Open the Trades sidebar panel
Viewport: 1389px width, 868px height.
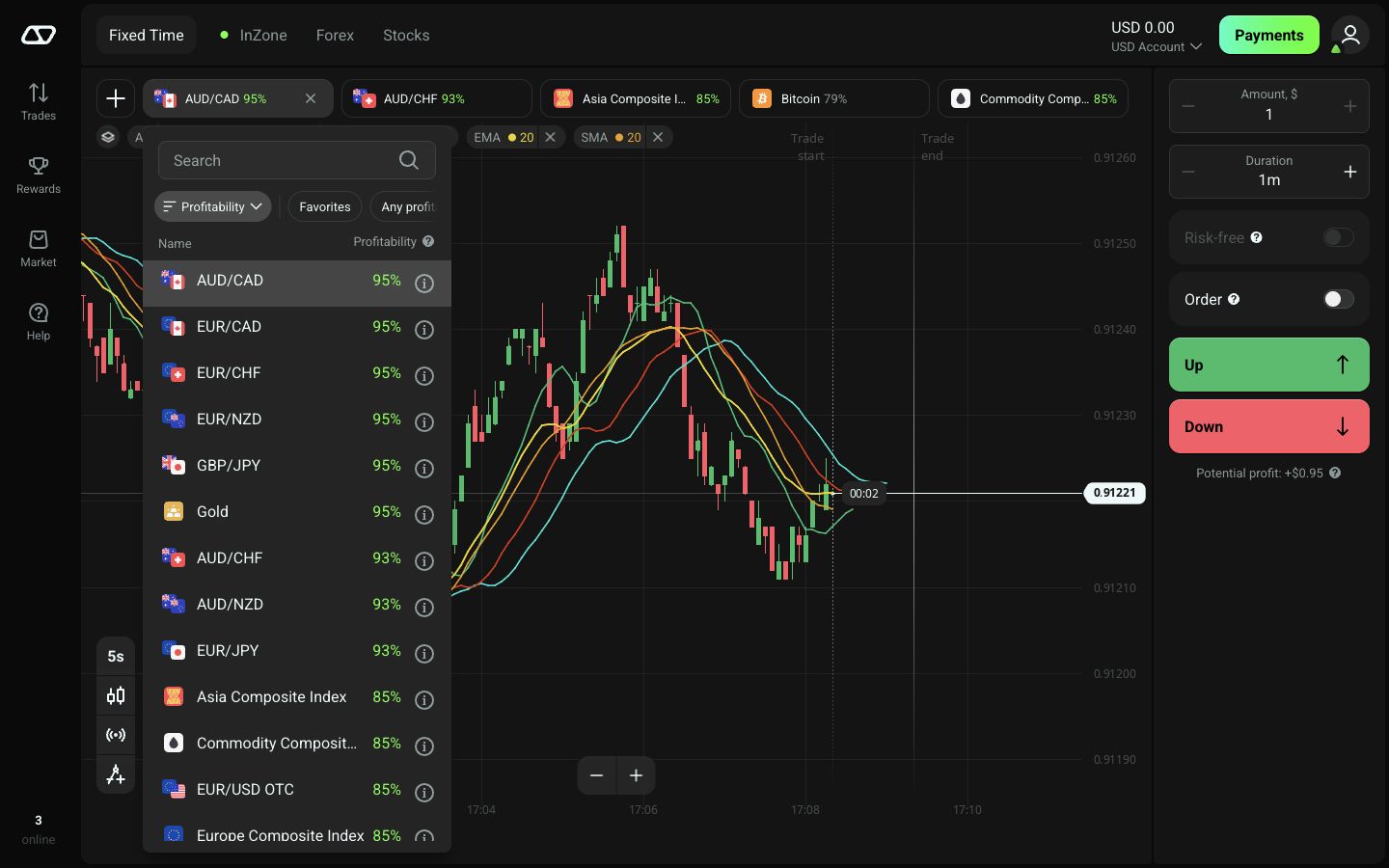pyautogui.click(x=39, y=101)
